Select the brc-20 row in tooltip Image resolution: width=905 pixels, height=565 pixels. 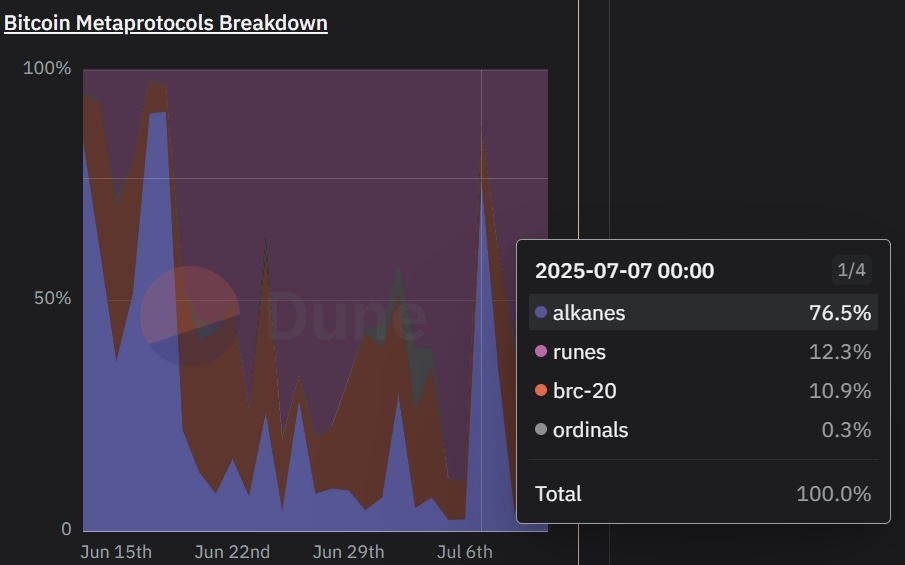coord(703,391)
